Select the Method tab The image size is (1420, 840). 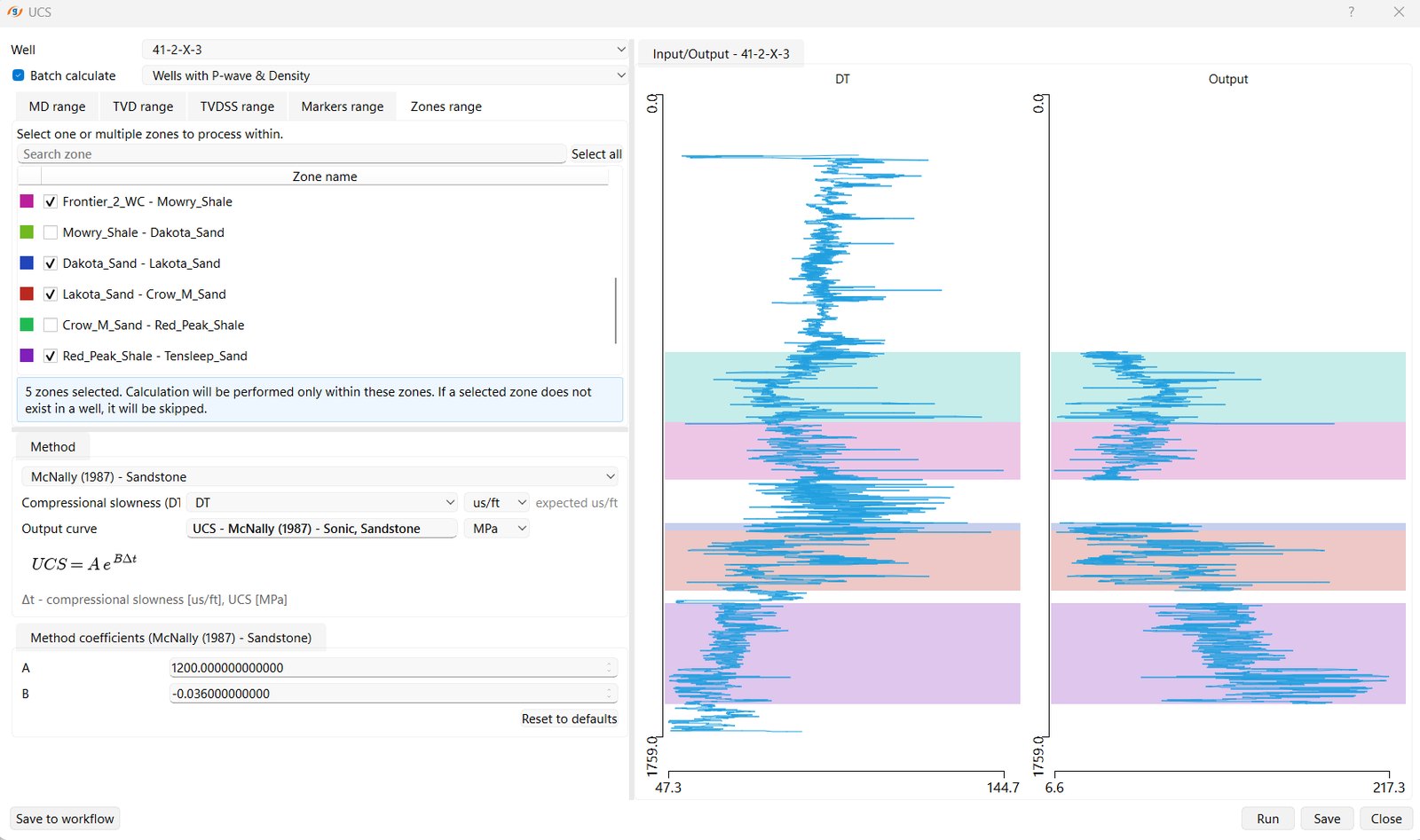point(52,446)
